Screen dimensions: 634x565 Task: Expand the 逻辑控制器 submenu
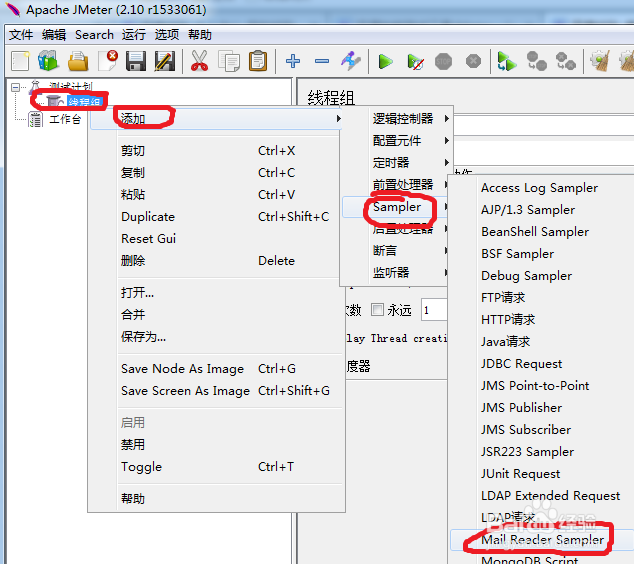point(397,119)
